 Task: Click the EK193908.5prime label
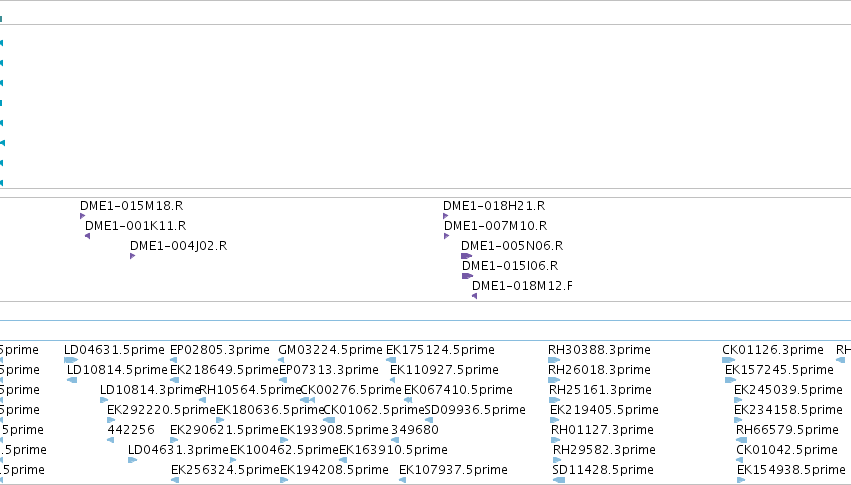click(334, 431)
